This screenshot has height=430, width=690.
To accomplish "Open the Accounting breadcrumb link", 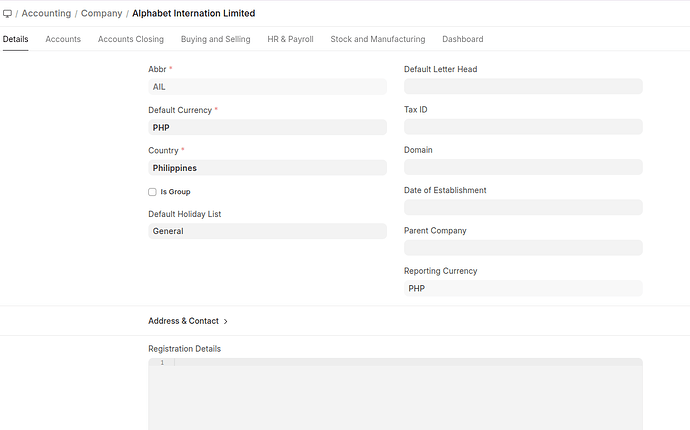I will point(46,14).
